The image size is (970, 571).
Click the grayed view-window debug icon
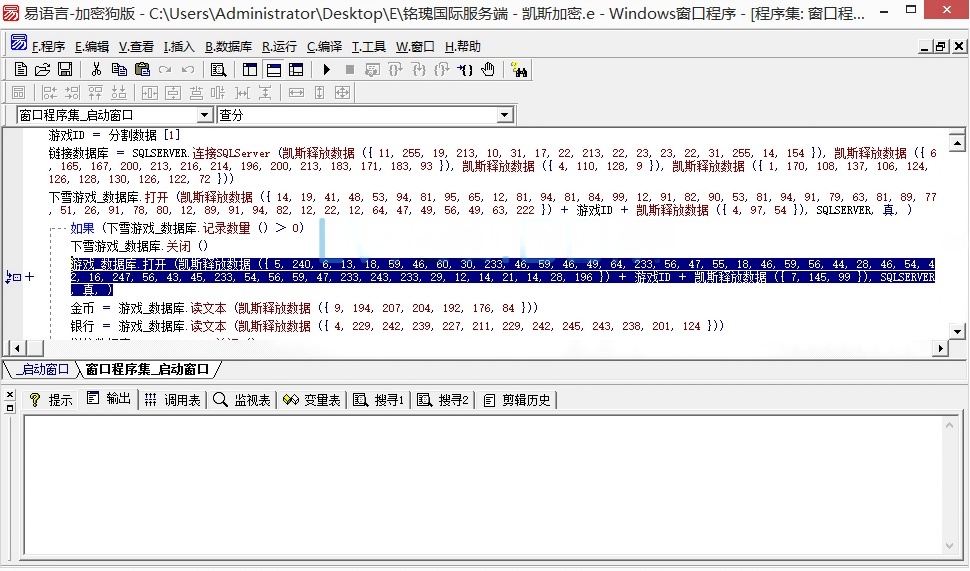372,70
